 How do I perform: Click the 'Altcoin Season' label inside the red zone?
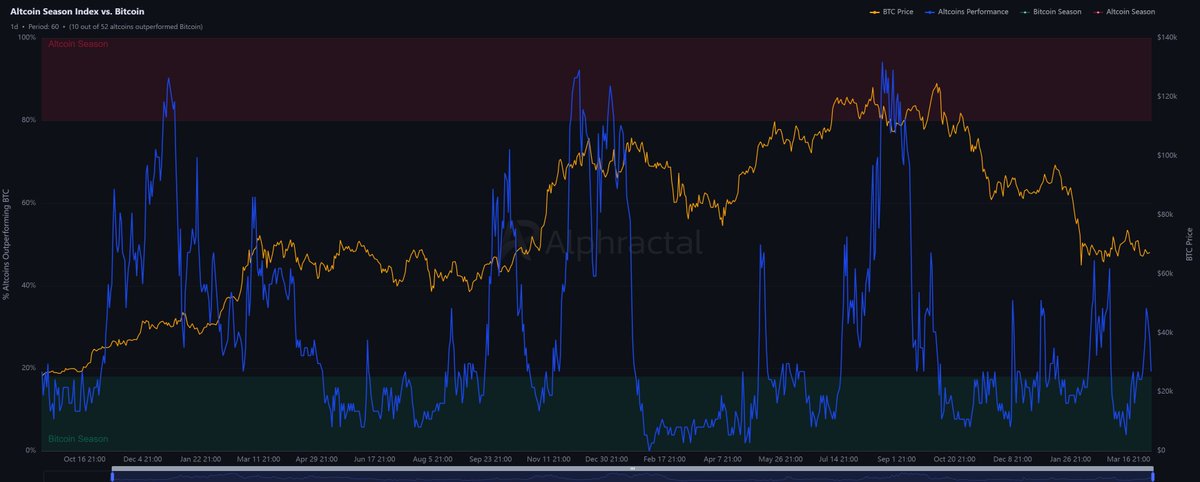79,45
